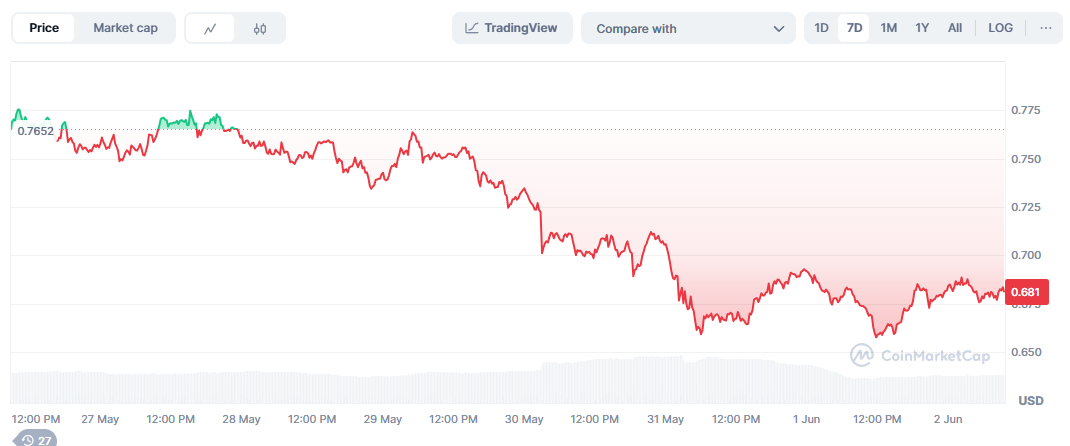The height and width of the screenshot is (446, 1070).
Task: Open the TradingView chart
Action: pos(512,28)
